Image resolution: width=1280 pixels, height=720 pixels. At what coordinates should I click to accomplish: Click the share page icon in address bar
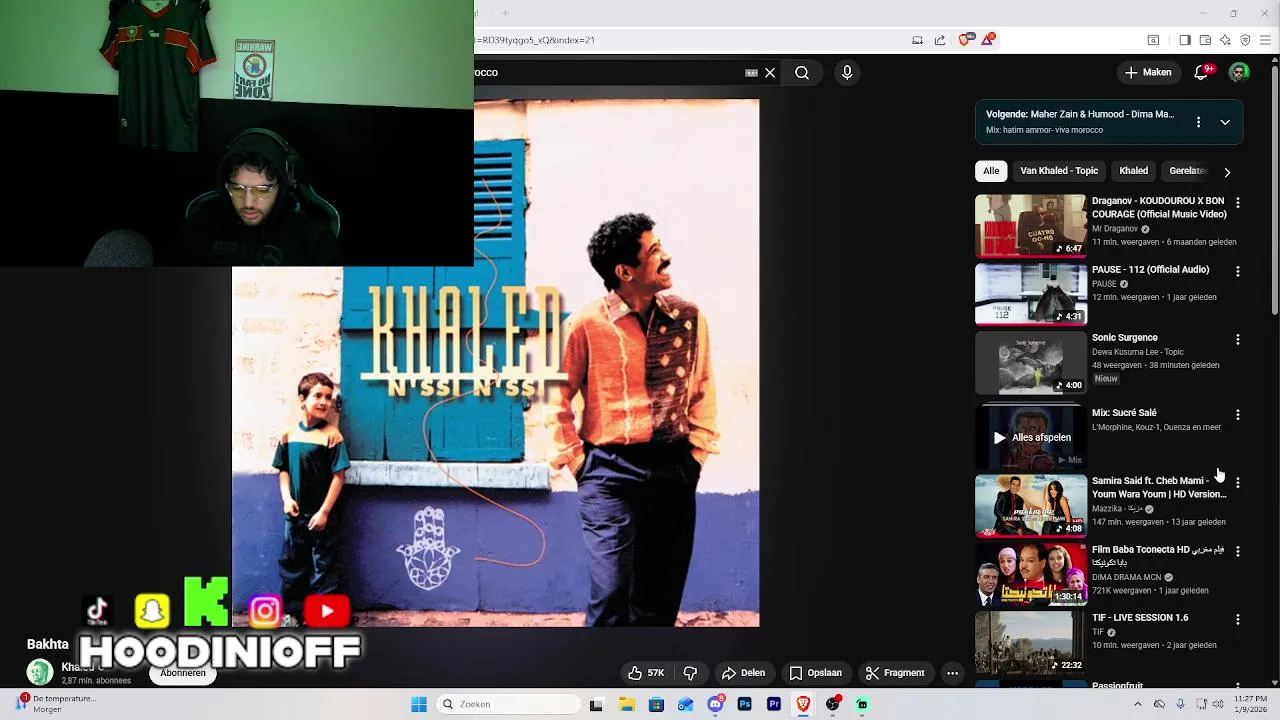(x=940, y=40)
